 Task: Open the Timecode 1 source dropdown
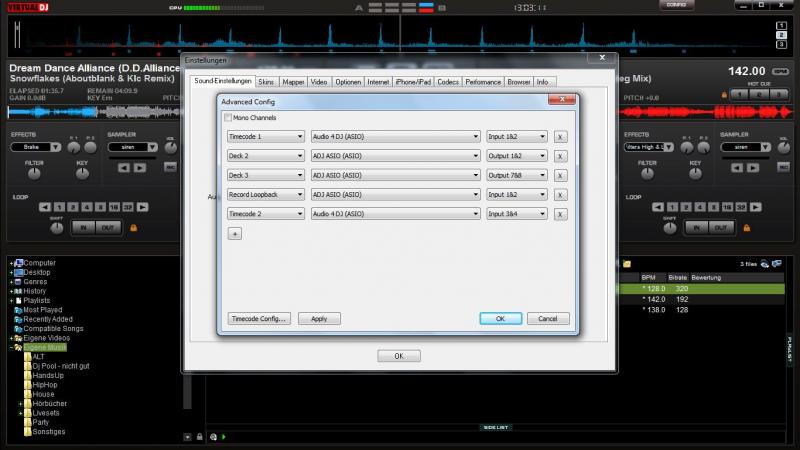point(266,137)
